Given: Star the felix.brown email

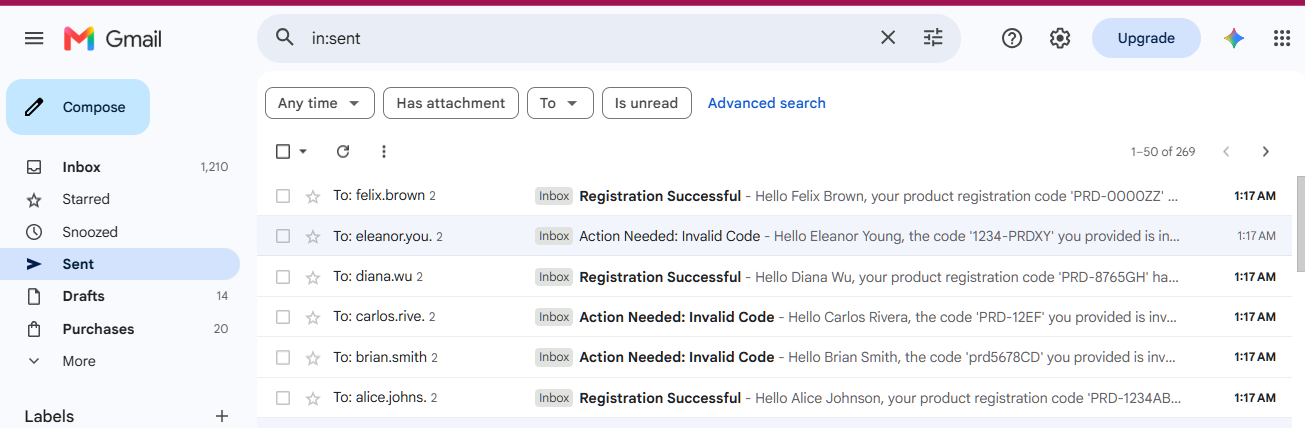Looking at the screenshot, I should click(x=313, y=196).
